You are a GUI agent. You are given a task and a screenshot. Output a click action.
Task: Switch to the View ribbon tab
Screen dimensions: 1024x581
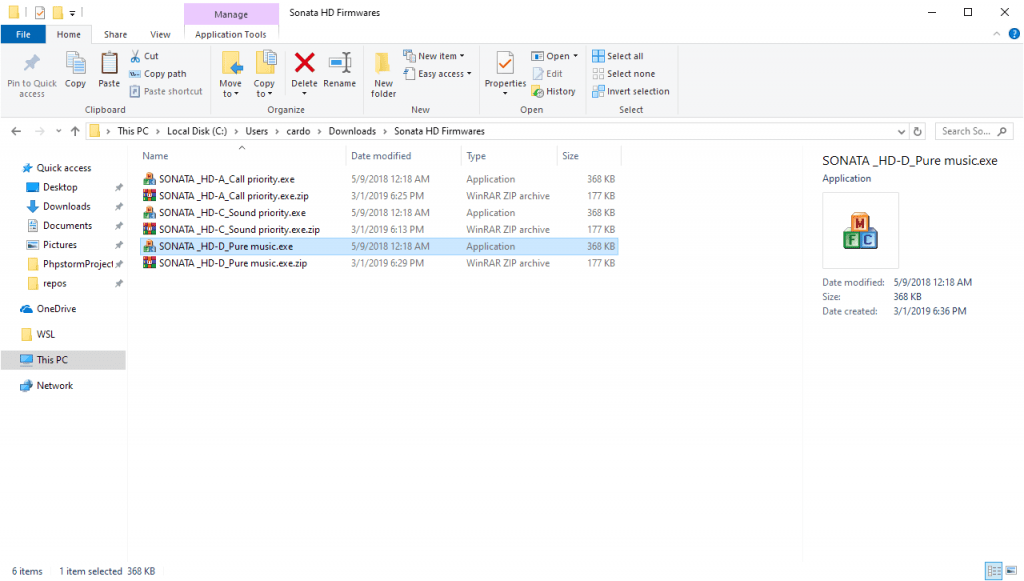coord(160,34)
